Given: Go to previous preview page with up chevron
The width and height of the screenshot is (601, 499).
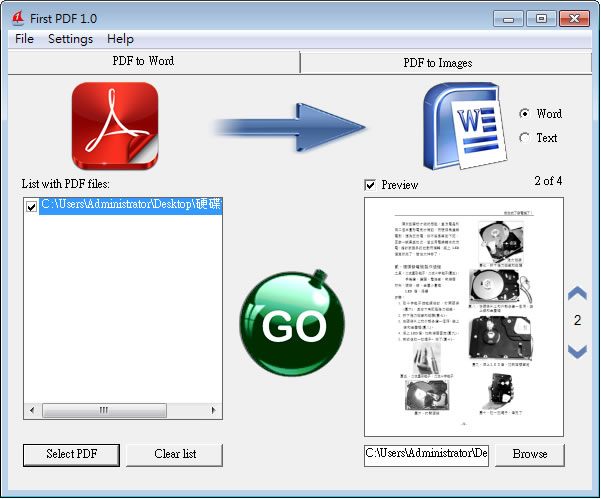Looking at the screenshot, I should [577, 293].
